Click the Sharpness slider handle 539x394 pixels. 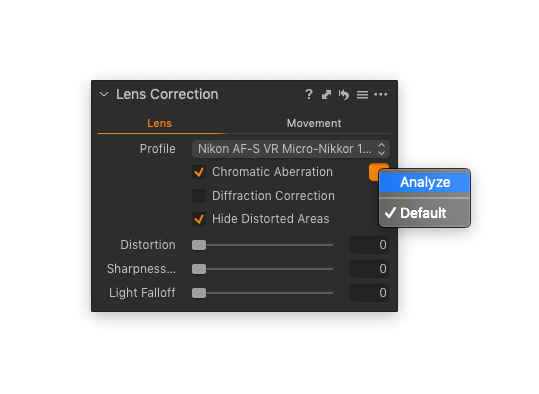click(x=199, y=269)
